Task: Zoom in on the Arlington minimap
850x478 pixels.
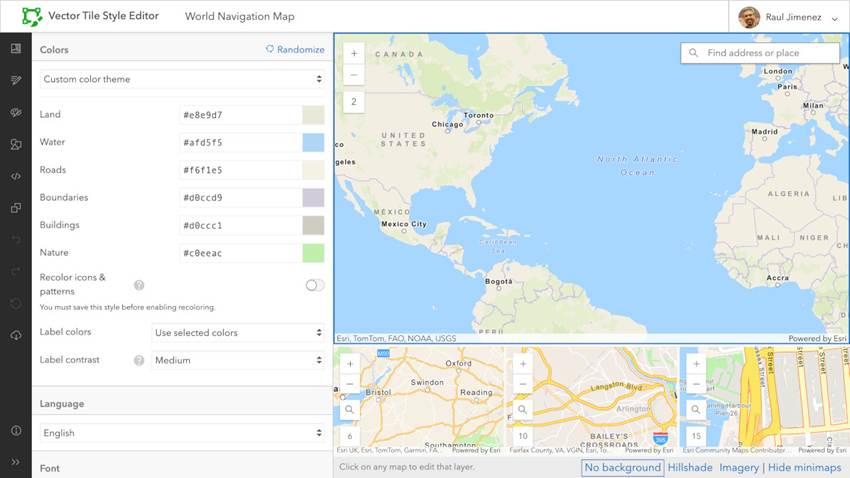Action: coord(523,364)
